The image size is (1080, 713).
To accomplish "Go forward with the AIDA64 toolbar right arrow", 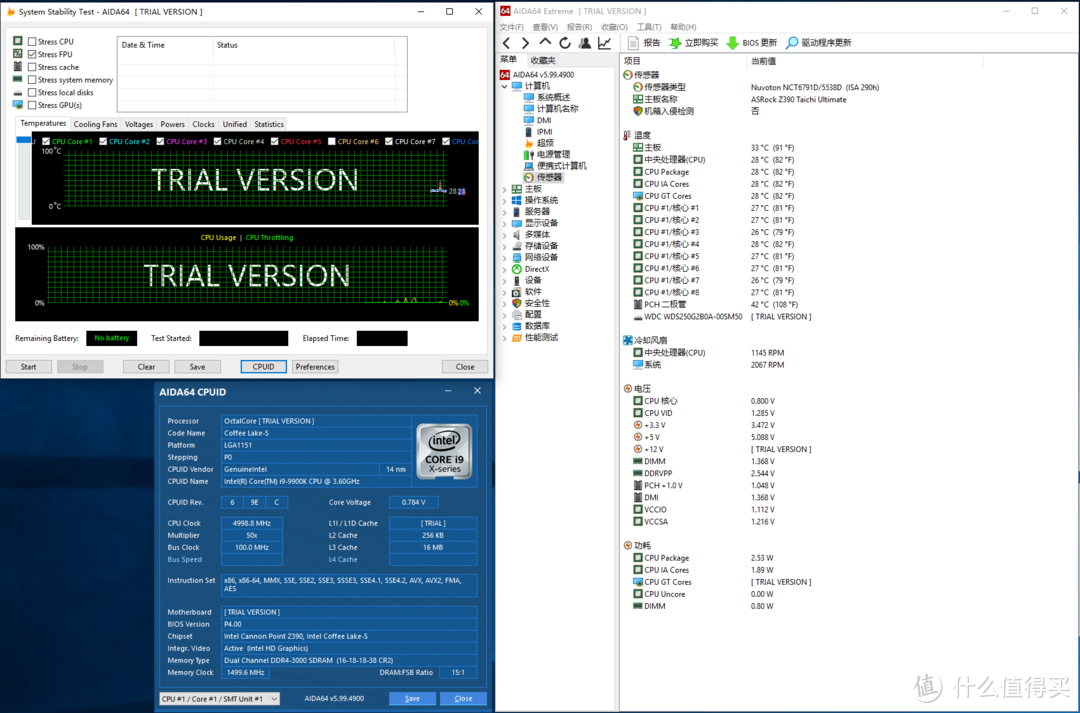I will tap(526, 43).
